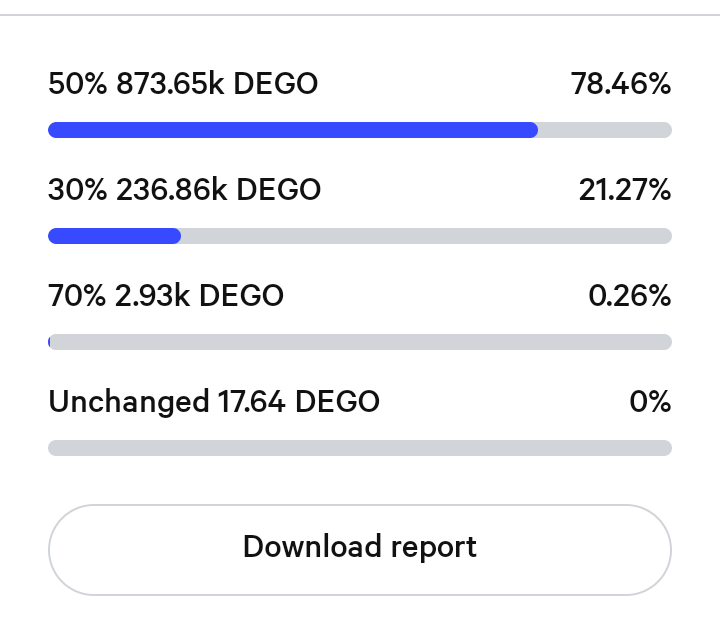The image size is (720, 644).
Task: Click the horizontal divider line above the list
Action: click(360, 15)
